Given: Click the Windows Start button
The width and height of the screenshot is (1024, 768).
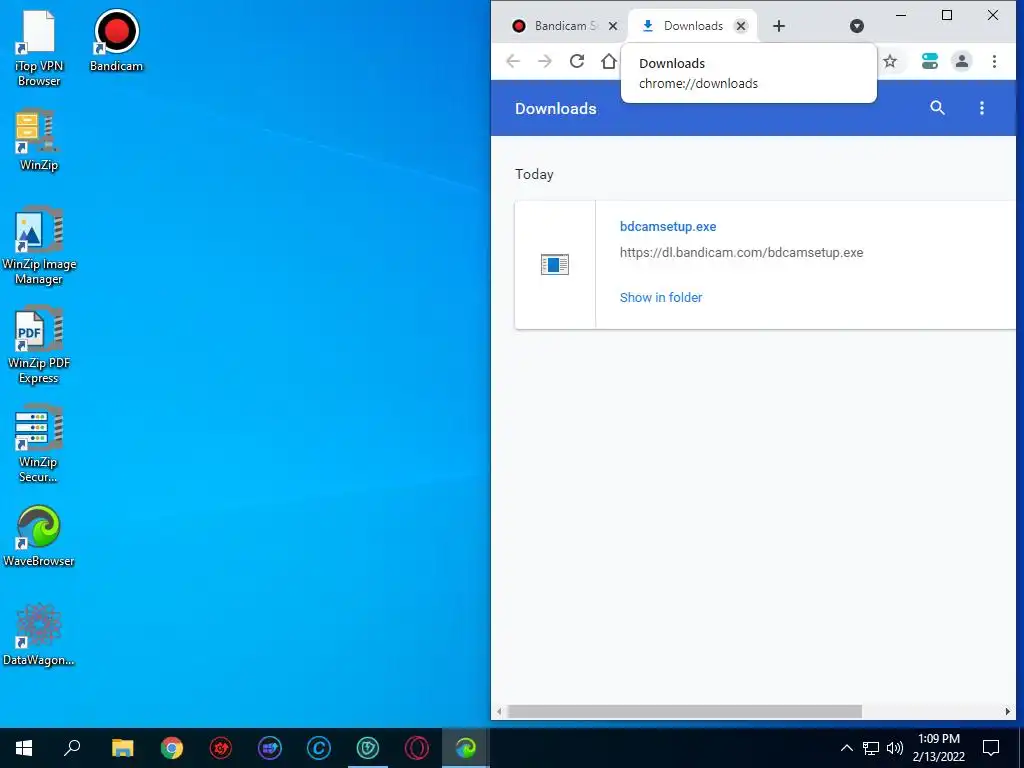Looking at the screenshot, I should (x=24, y=748).
